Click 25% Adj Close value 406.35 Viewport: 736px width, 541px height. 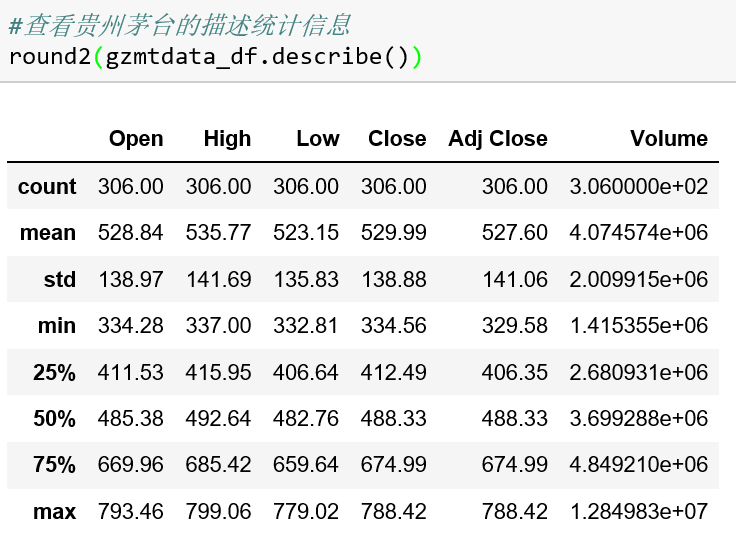pyautogui.click(x=515, y=372)
